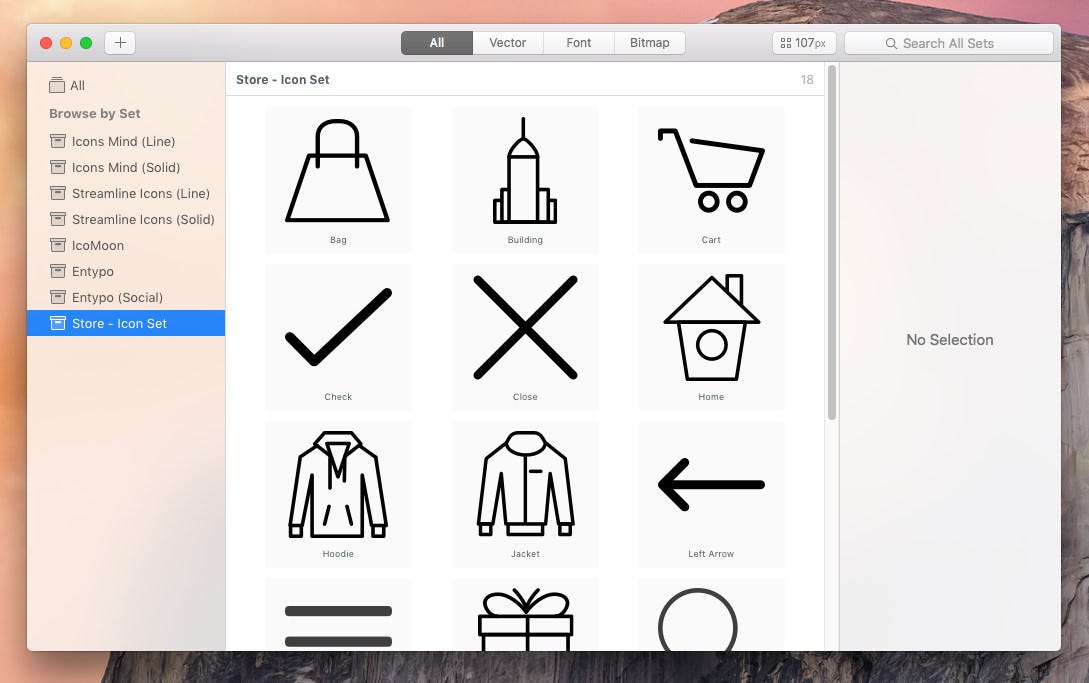Click box icon beside IcoMoon
The image size is (1089, 683).
pyautogui.click(x=58, y=245)
